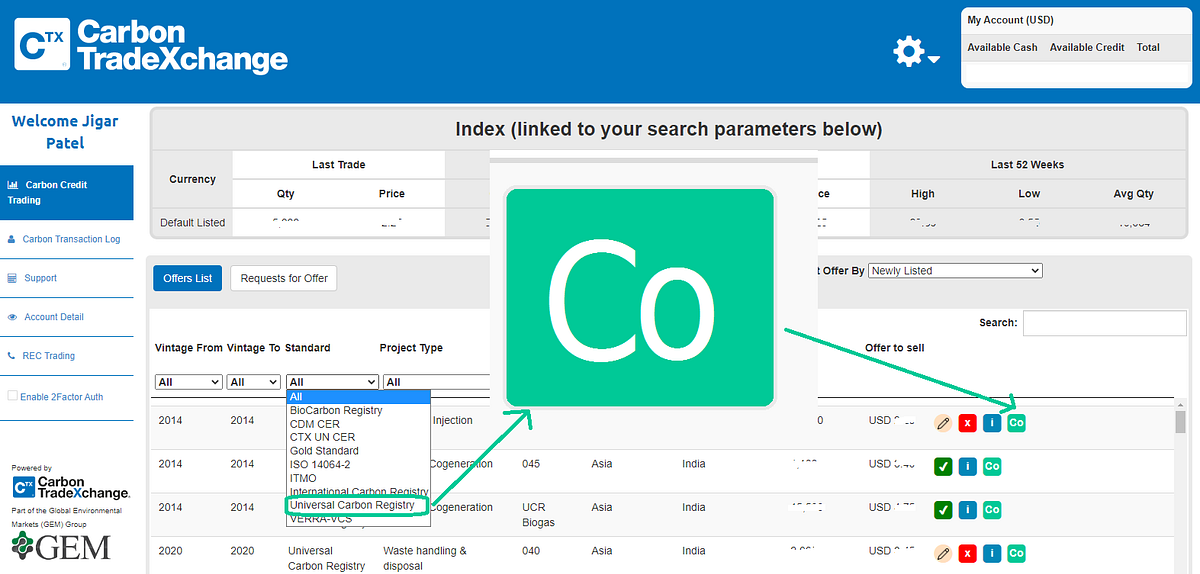
Task: Select BioCarbon Registry from the Standard list
Action: [x=358, y=410]
